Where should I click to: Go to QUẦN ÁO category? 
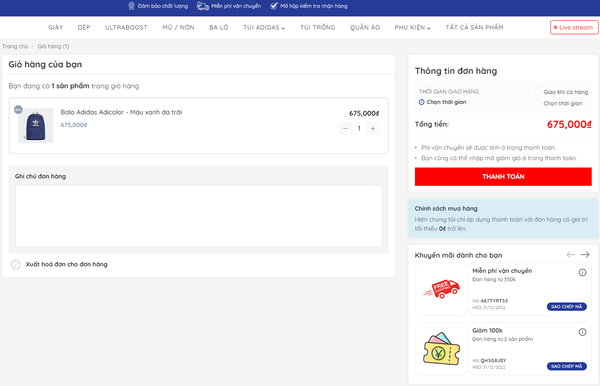tap(365, 28)
